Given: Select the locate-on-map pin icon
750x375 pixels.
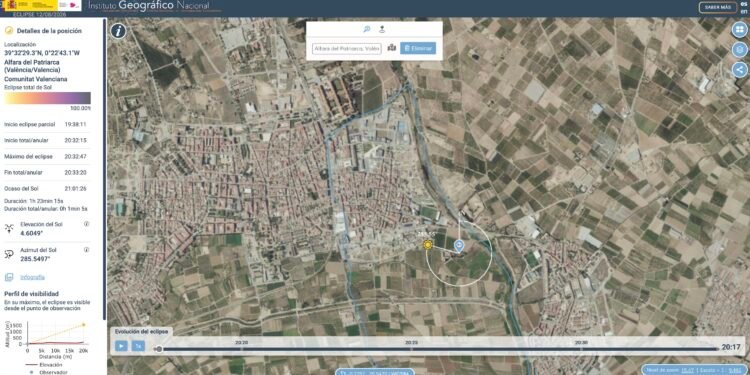Looking at the screenshot, I should (x=382, y=29).
